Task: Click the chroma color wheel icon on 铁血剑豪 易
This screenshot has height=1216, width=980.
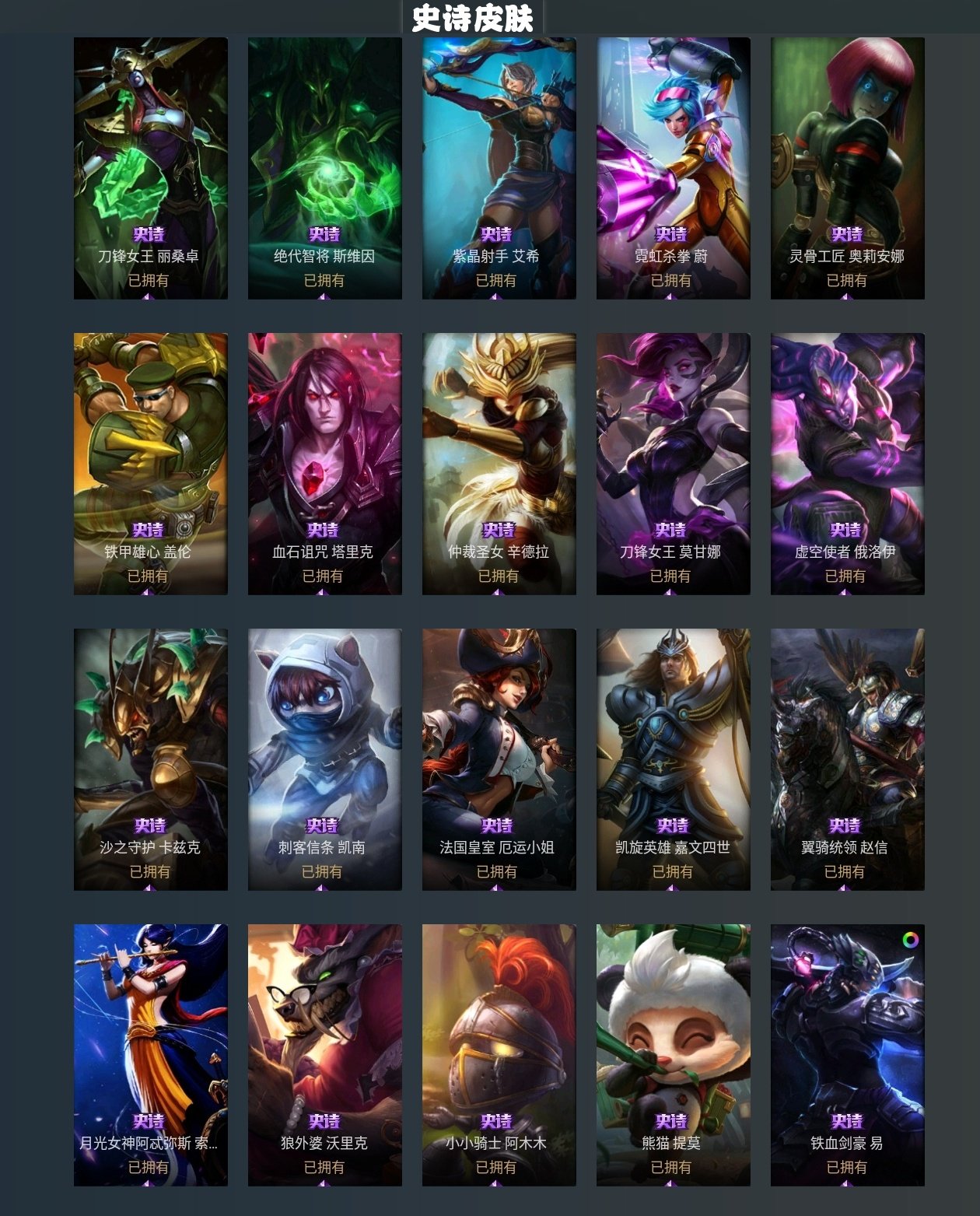Action: point(910,940)
